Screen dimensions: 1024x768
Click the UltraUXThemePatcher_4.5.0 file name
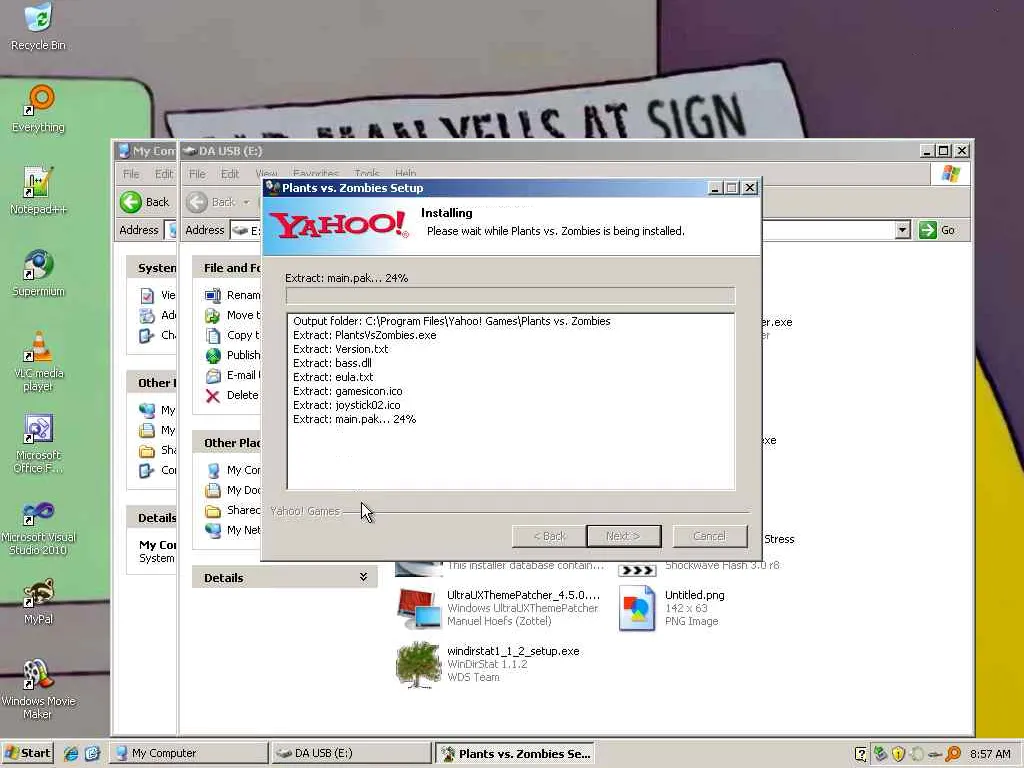point(523,595)
